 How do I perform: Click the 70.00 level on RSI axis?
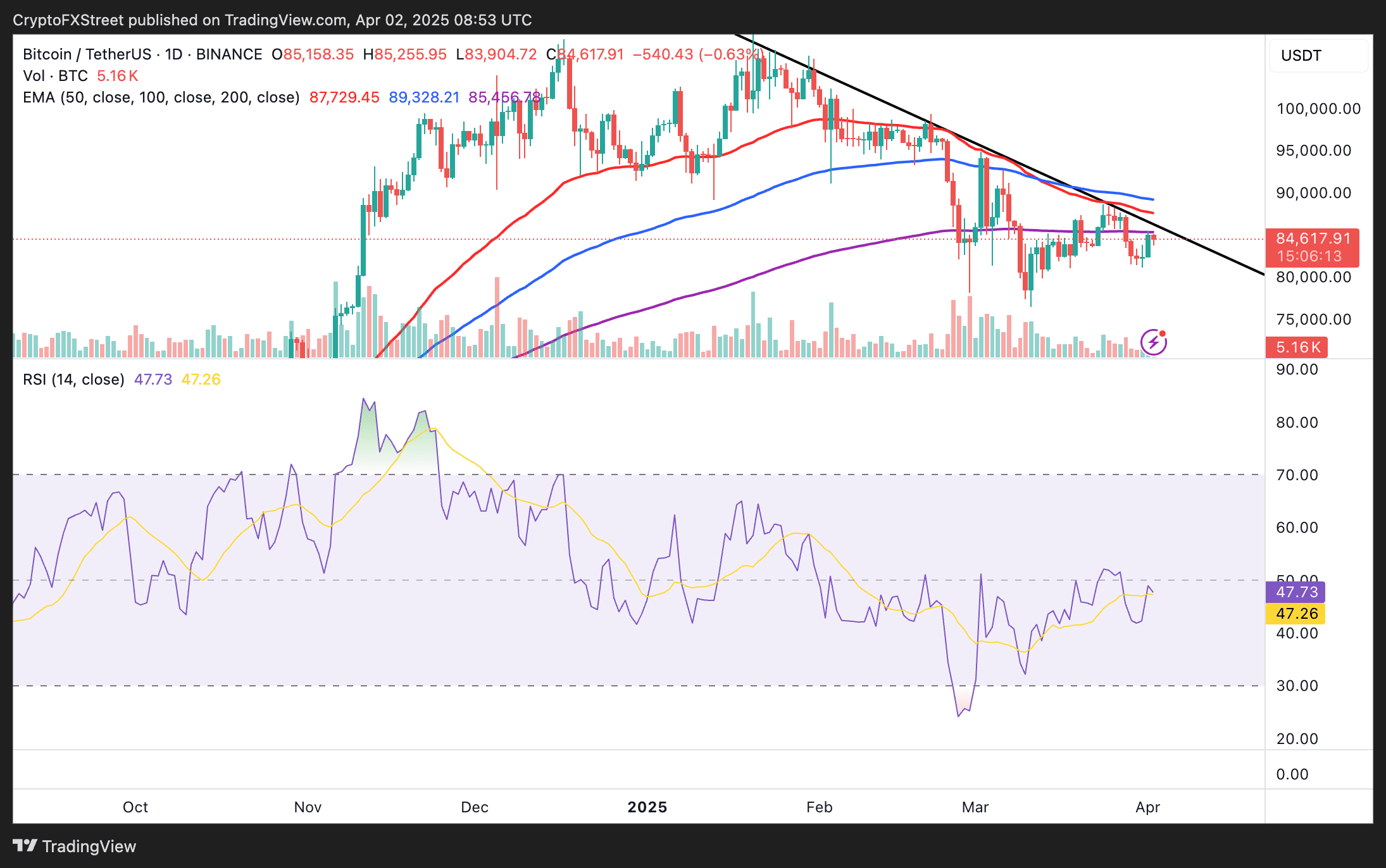(x=1297, y=475)
